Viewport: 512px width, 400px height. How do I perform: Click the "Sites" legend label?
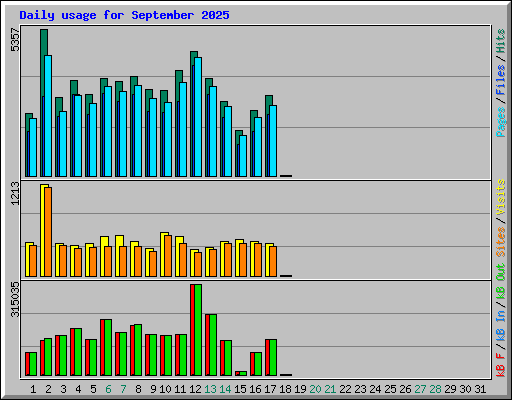pyautogui.click(x=501, y=242)
